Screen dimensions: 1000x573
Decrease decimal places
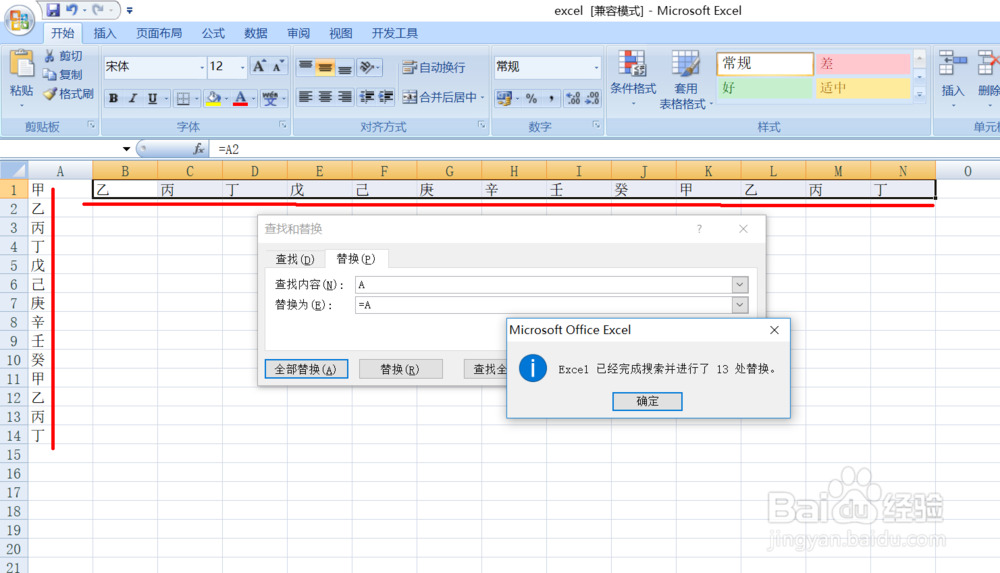pyautogui.click(x=592, y=98)
